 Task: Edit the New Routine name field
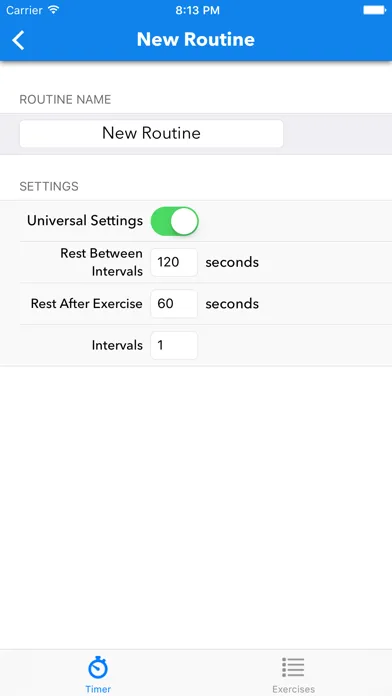pos(151,134)
